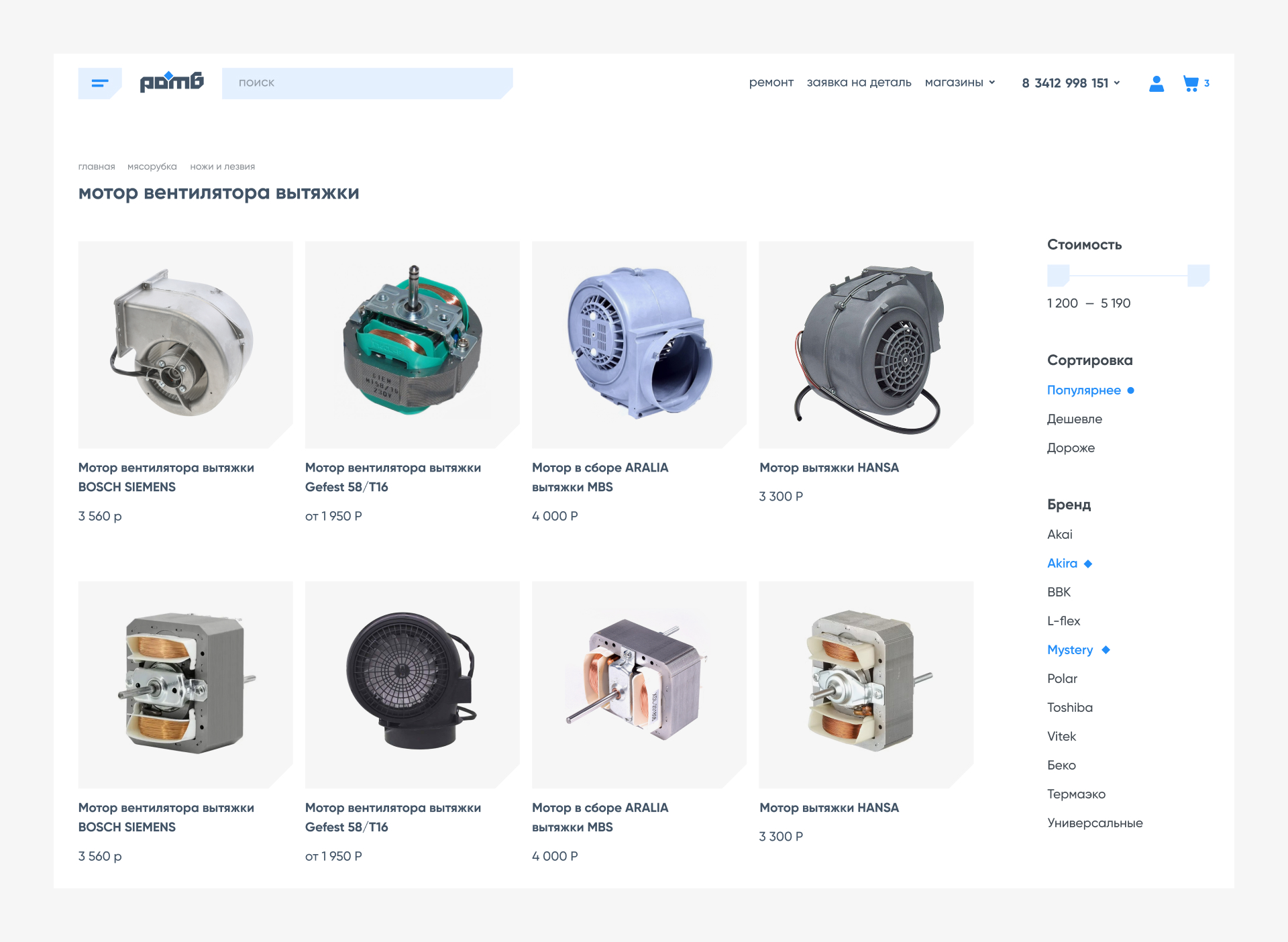Expand the phone number dropdown chevron
The width and height of the screenshot is (1288, 942).
click(1117, 83)
